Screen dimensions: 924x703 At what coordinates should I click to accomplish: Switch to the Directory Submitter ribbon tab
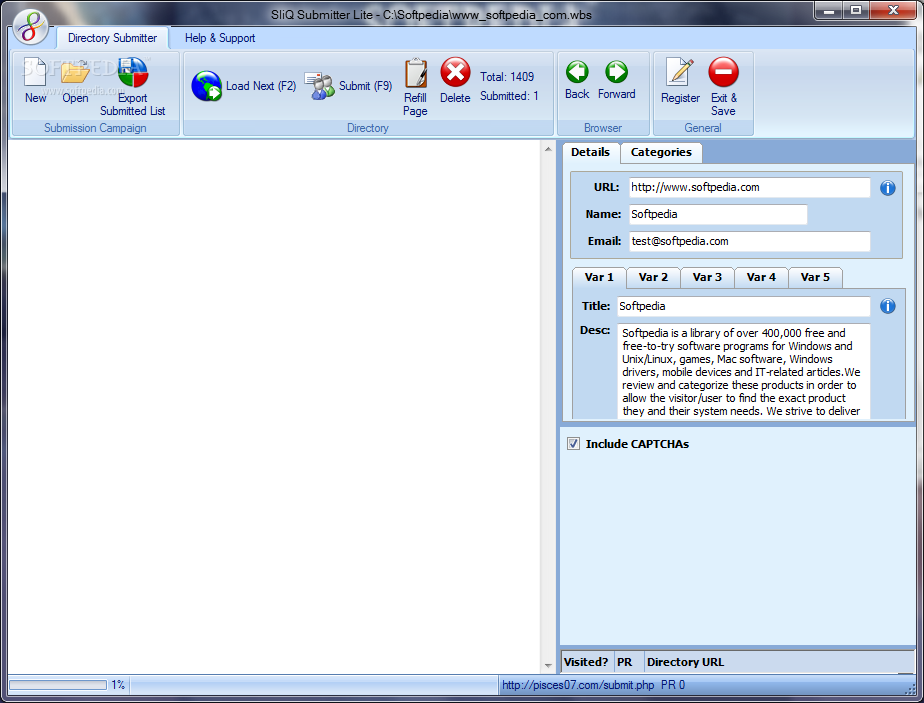[x=113, y=38]
